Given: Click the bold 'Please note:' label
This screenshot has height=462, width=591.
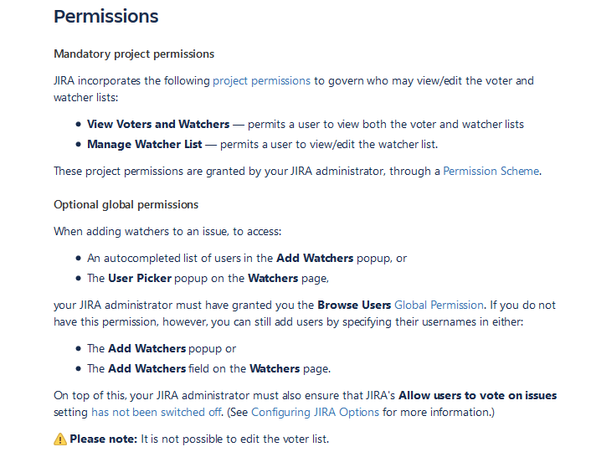Looking at the screenshot, I should (104, 439).
